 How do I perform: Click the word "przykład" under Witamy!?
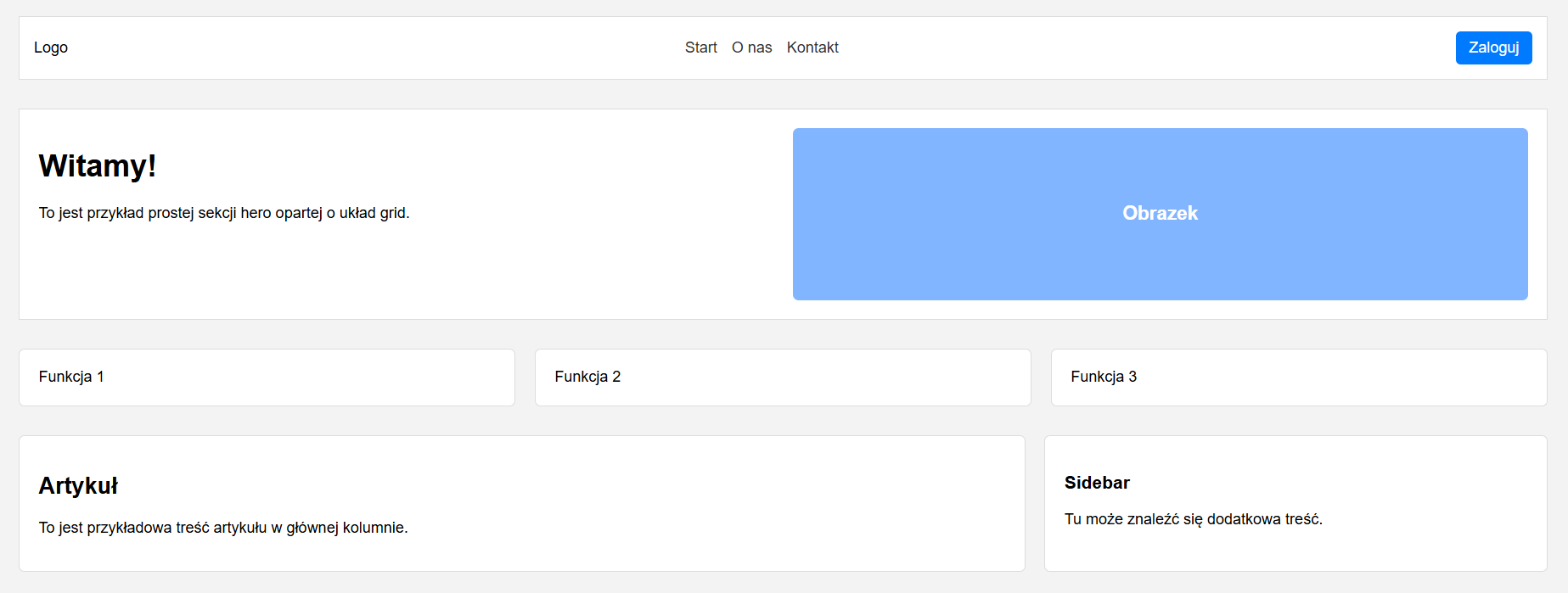[115, 213]
